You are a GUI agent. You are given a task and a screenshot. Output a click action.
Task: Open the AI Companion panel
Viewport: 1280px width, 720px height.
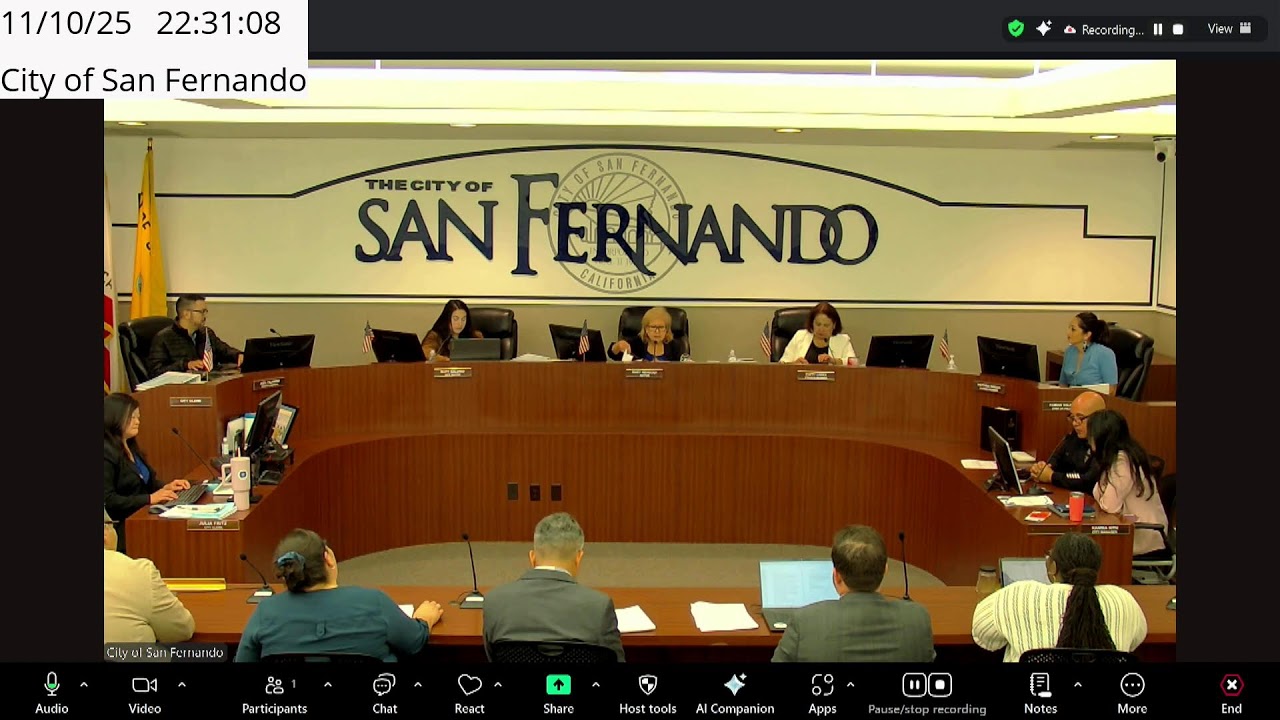[x=735, y=694]
